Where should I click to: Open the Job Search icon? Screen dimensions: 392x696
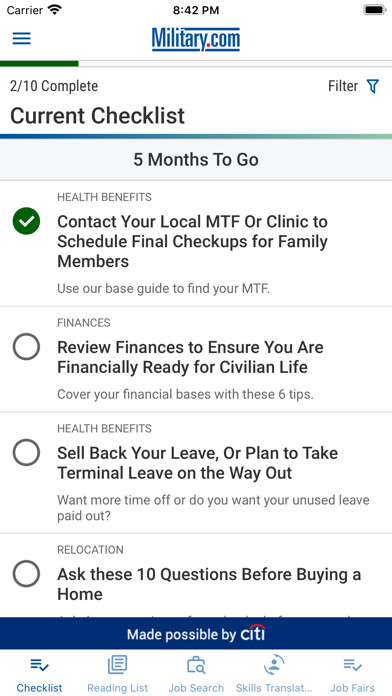[x=196, y=665]
